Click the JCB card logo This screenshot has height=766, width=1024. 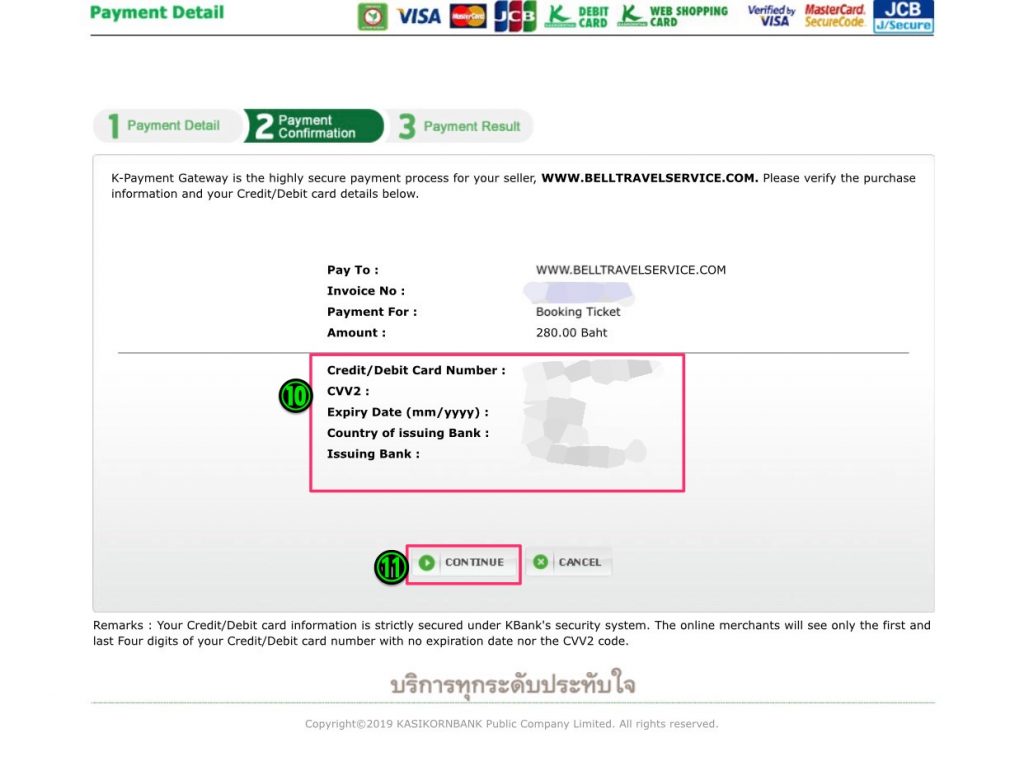pos(515,16)
